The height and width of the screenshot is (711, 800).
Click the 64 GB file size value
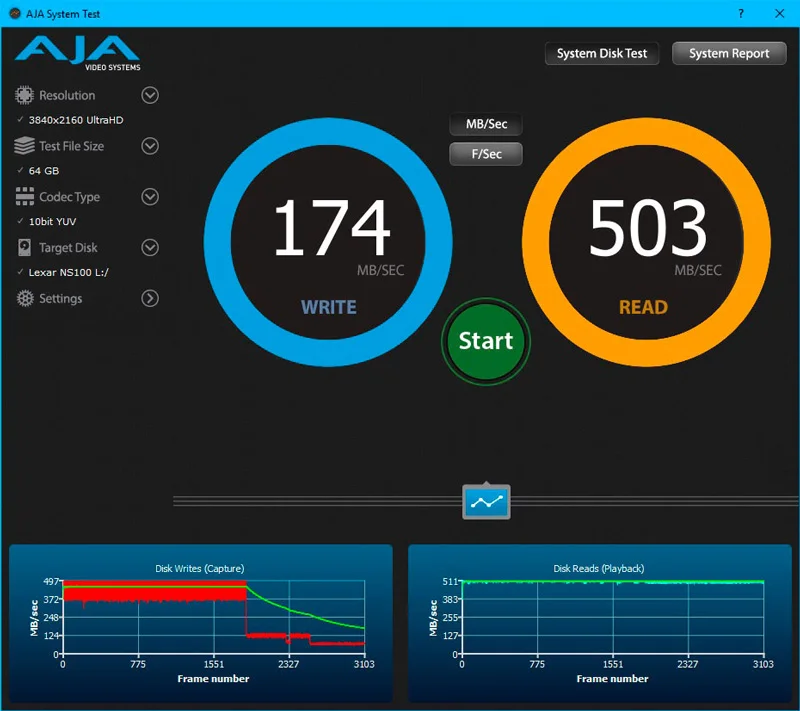coord(44,171)
